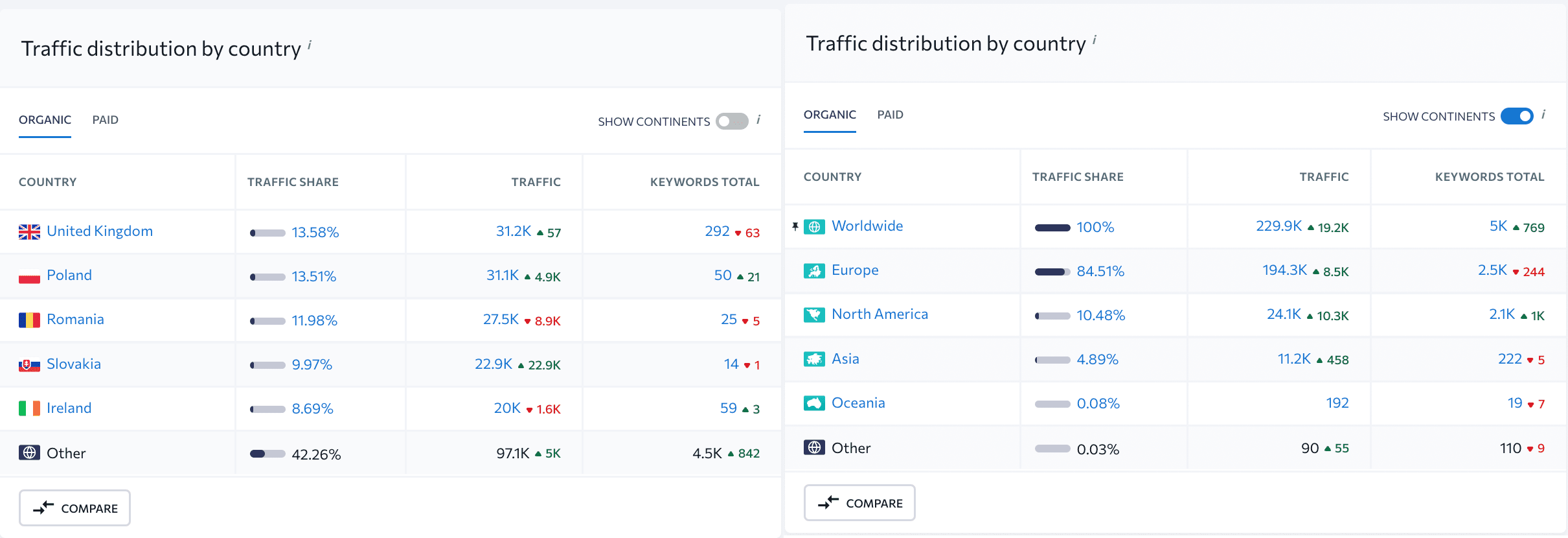Click the Worldwide 100% traffic share bar
The height and width of the screenshot is (538, 1568).
click(x=1052, y=228)
